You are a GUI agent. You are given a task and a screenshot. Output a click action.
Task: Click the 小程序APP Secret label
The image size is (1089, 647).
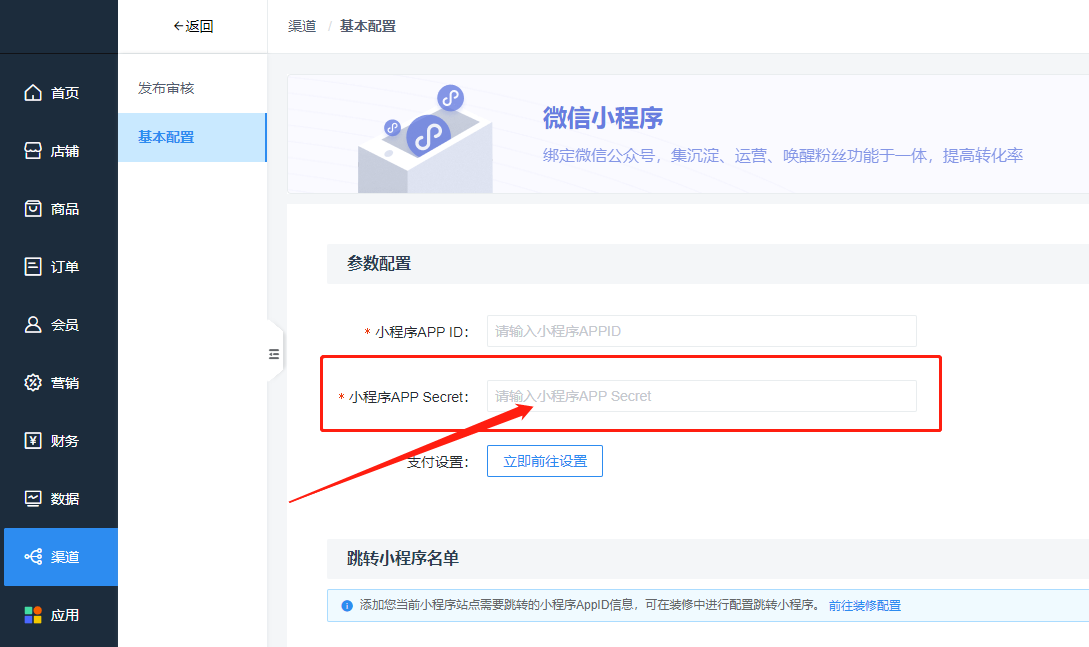point(409,397)
